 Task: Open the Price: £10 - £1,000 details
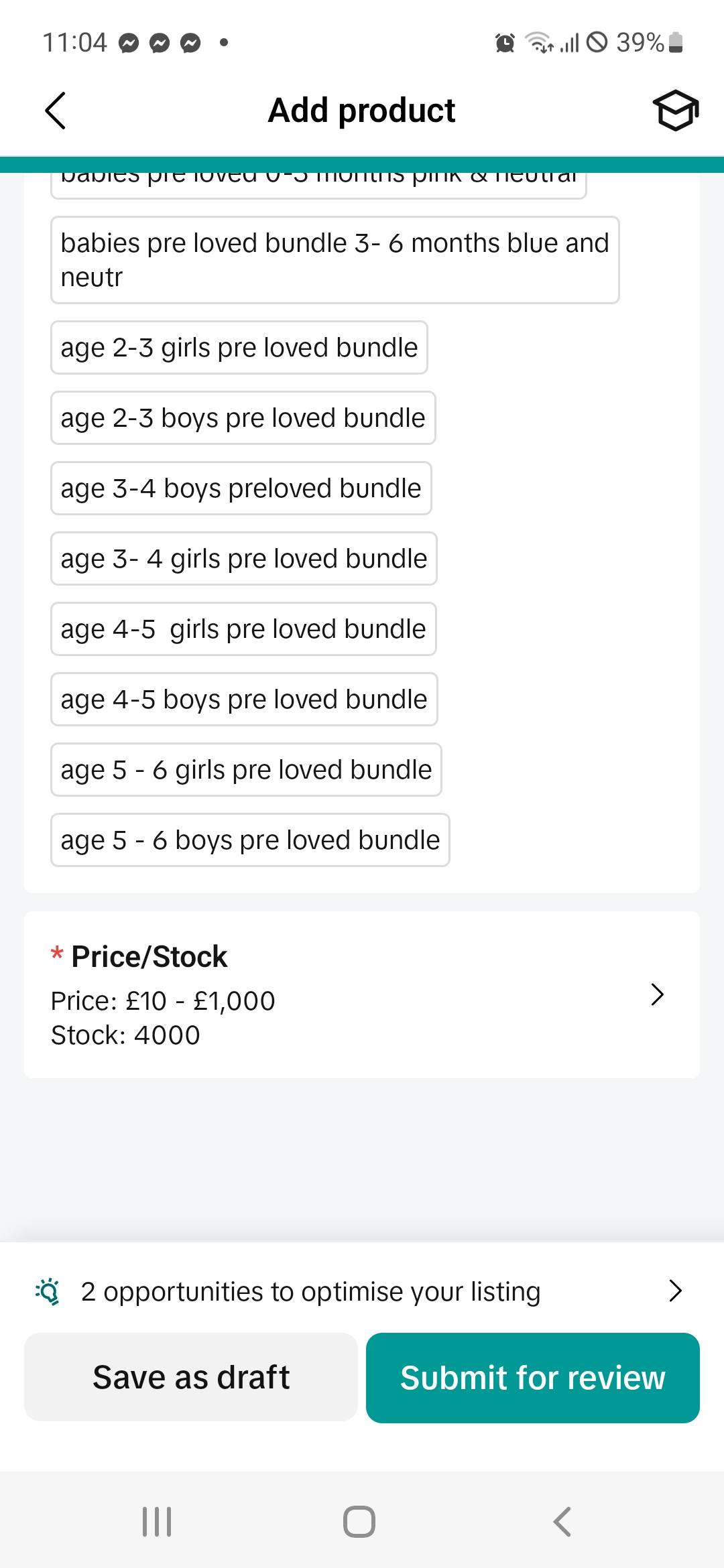(x=163, y=1000)
